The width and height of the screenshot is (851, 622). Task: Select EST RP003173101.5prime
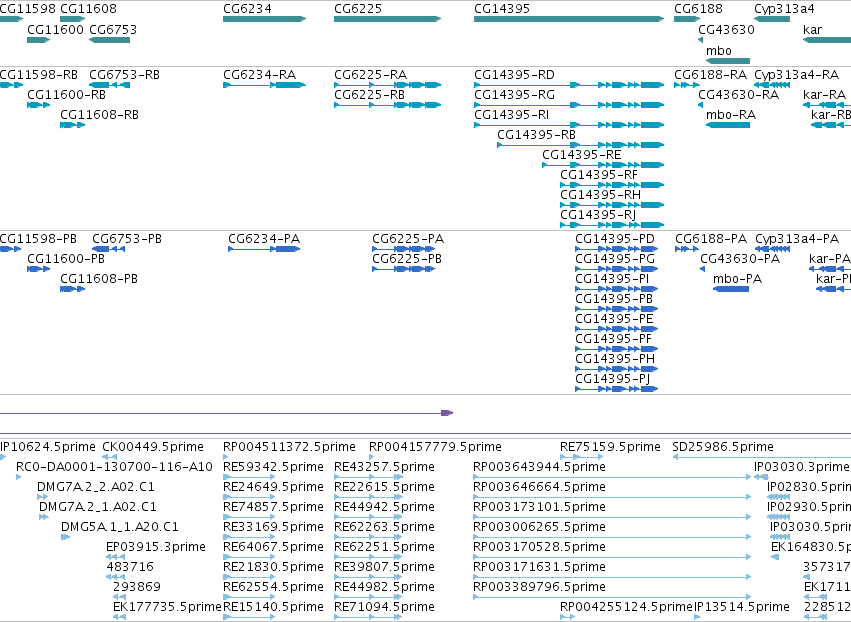pyautogui.click(x=612, y=517)
